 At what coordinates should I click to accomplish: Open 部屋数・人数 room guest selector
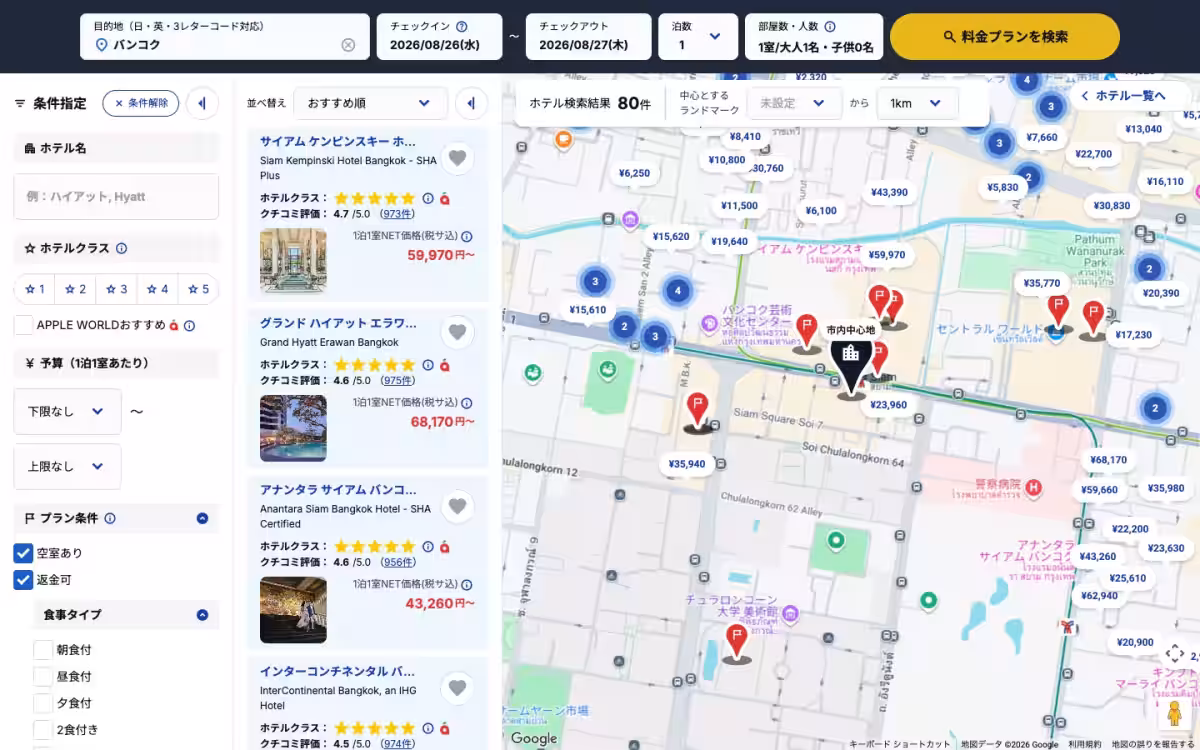[814, 37]
